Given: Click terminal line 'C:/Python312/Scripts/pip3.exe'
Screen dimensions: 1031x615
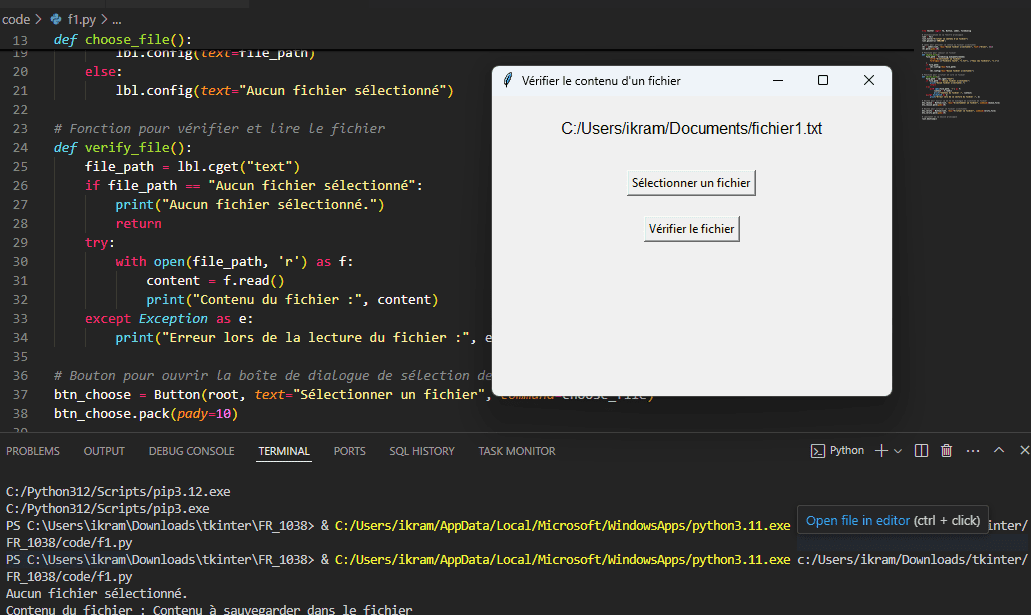Looking at the screenshot, I should [x=108, y=508].
